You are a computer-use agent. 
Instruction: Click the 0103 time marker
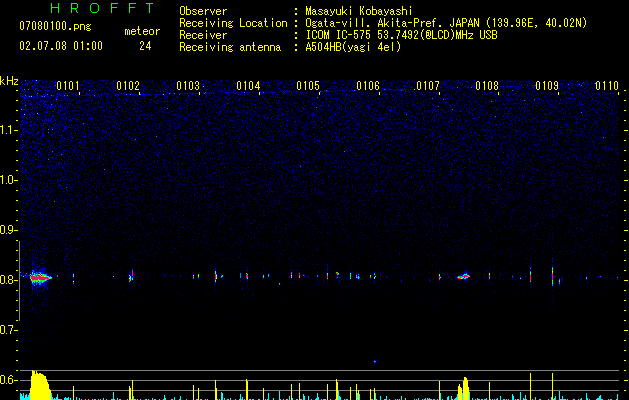pyautogui.click(x=188, y=86)
